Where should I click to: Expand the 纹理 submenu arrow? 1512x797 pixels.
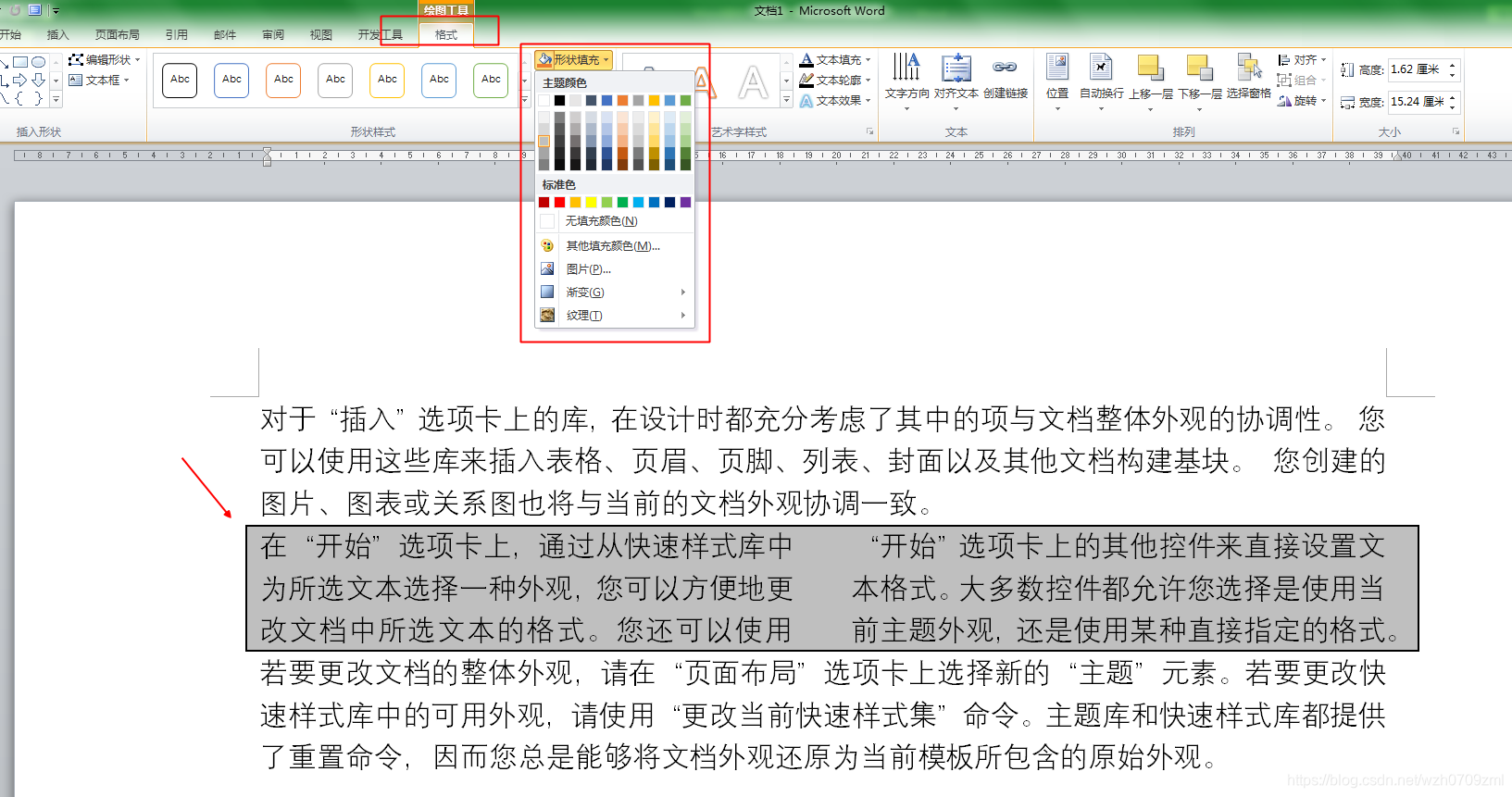(x=683, y=315)
